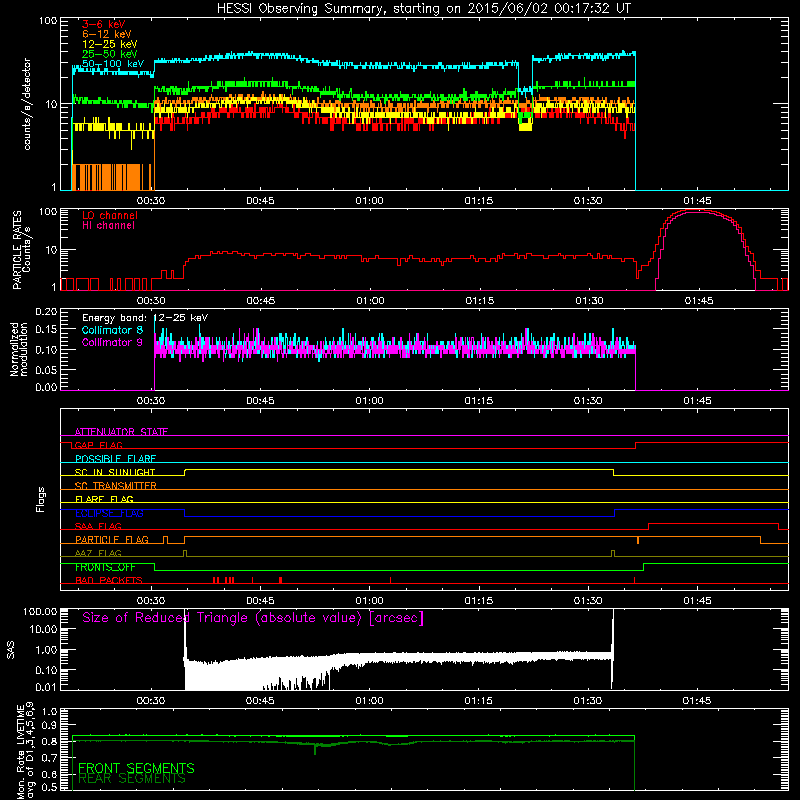Screen dimensions: 800x800
Task: Click the 01:45 time label under particle rates panel
Action: click(x=698, y=301)
